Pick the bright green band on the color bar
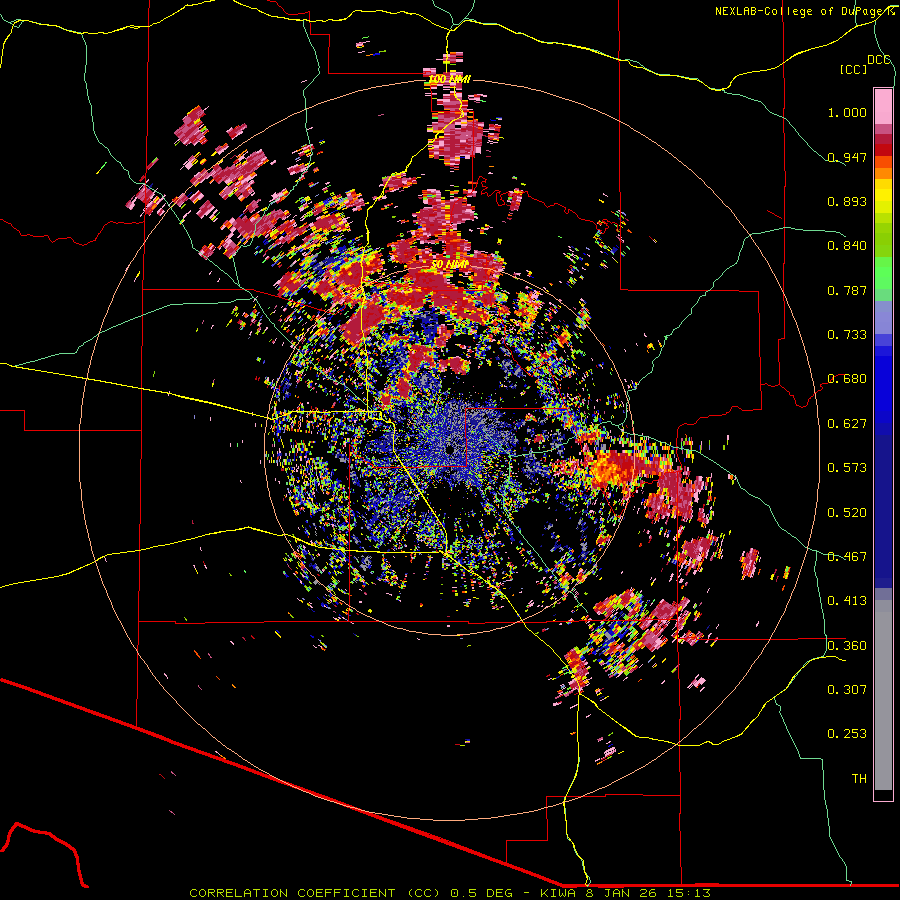The image size is (900, 900). click(x=883, y=272)
